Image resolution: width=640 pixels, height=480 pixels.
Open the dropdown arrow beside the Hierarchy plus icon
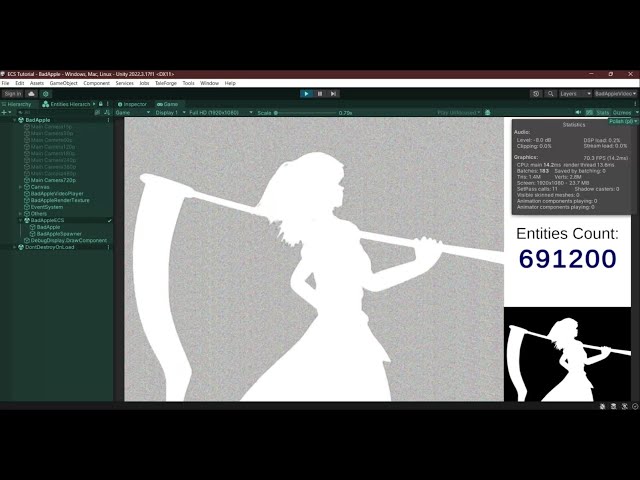(x=9, y=112)
